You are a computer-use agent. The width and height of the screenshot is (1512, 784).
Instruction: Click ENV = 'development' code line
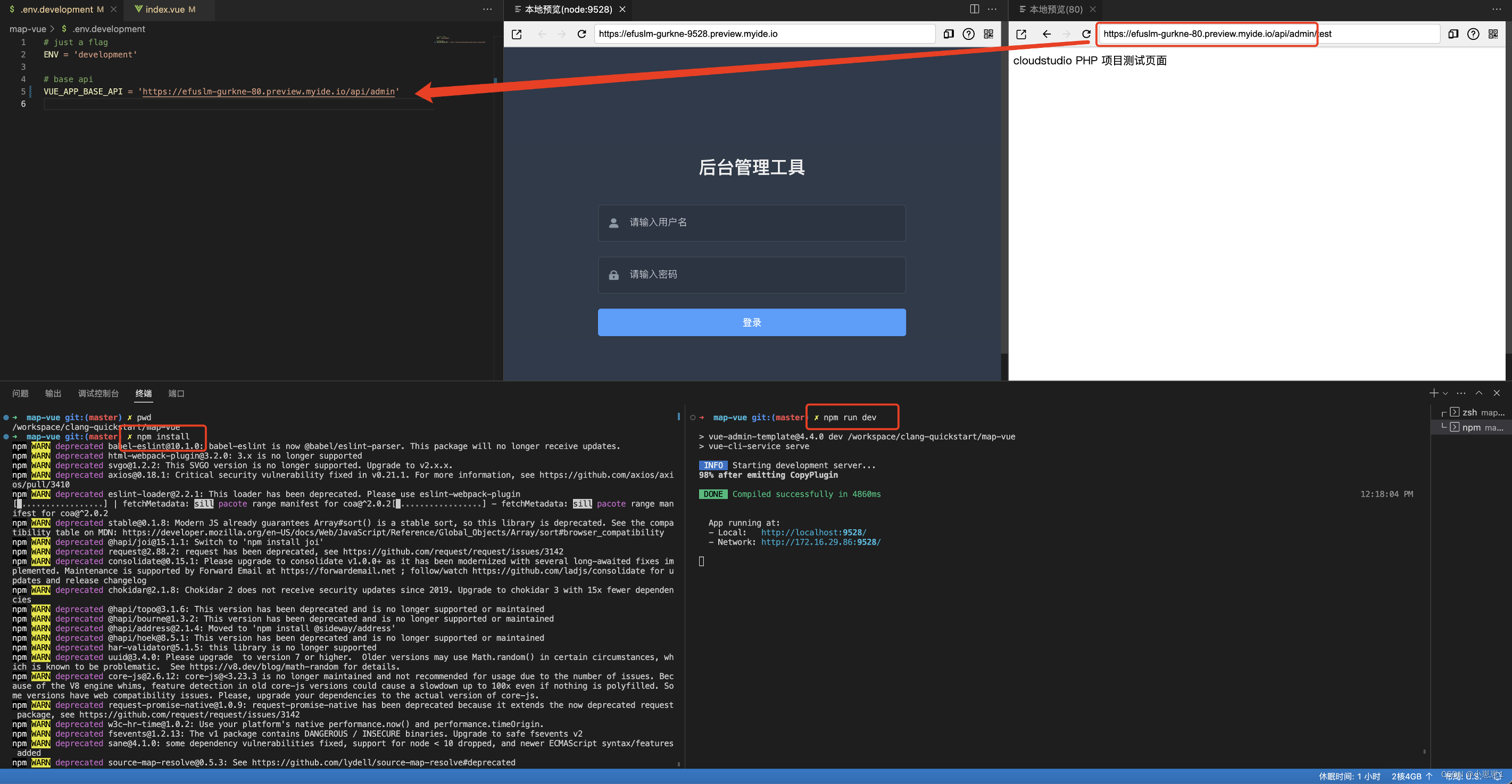pyautogui.click(x=90, y=55)
